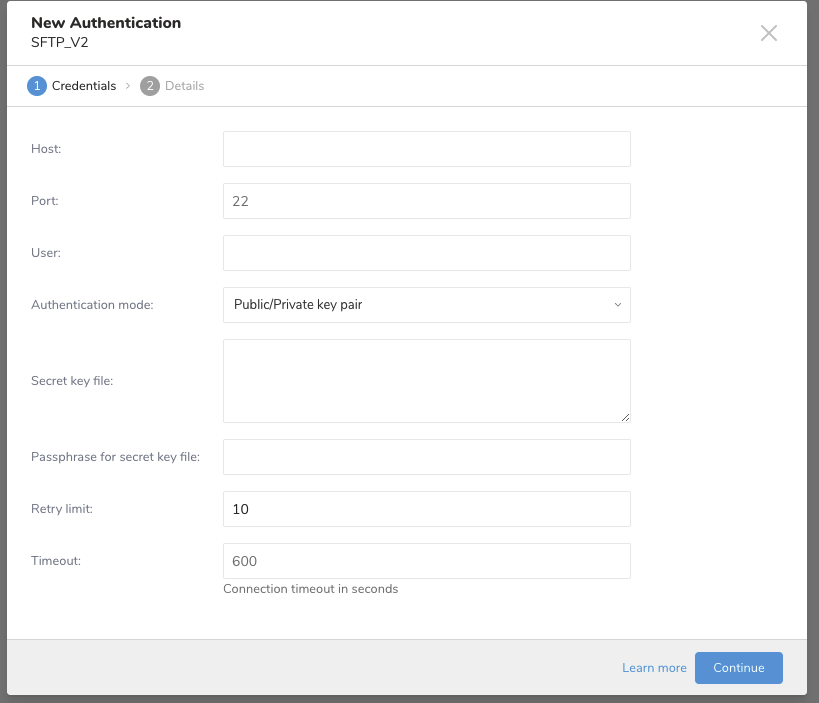819x703 pixels.
Task: Open the Learn more link
Action: [654, 668]
